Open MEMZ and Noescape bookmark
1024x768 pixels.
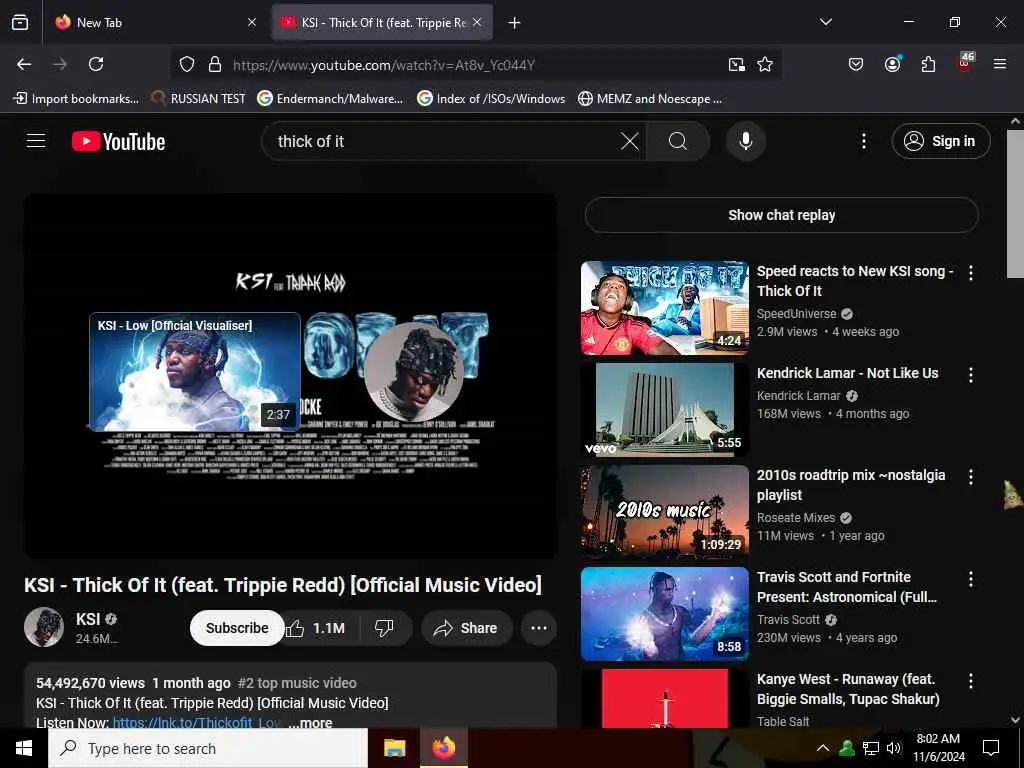pyautogui.click(x=650, y=99)
